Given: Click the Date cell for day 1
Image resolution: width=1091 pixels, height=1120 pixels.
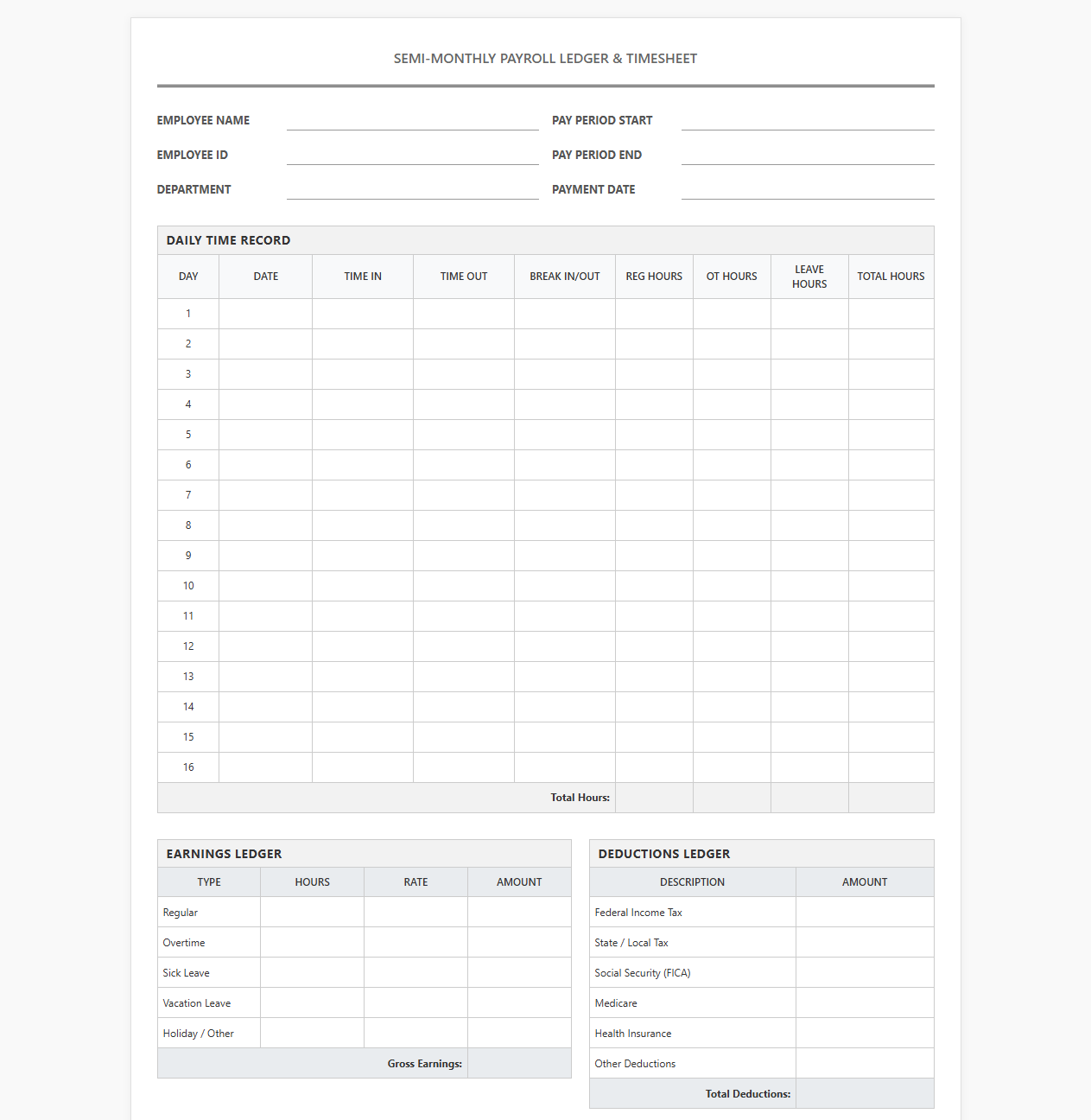Looking at the screenshot, I should point(266,314).
